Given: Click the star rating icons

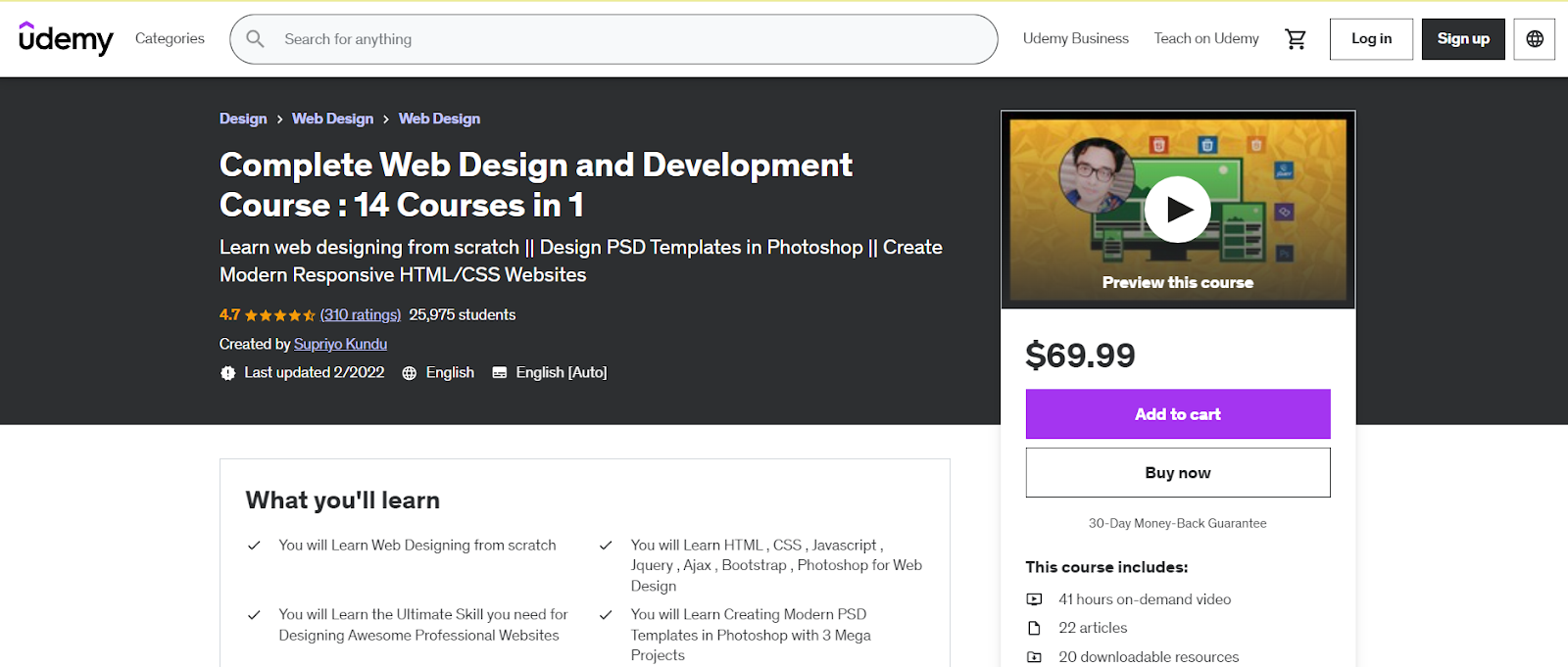Looking at the screenshot, I should pos(279,315).
